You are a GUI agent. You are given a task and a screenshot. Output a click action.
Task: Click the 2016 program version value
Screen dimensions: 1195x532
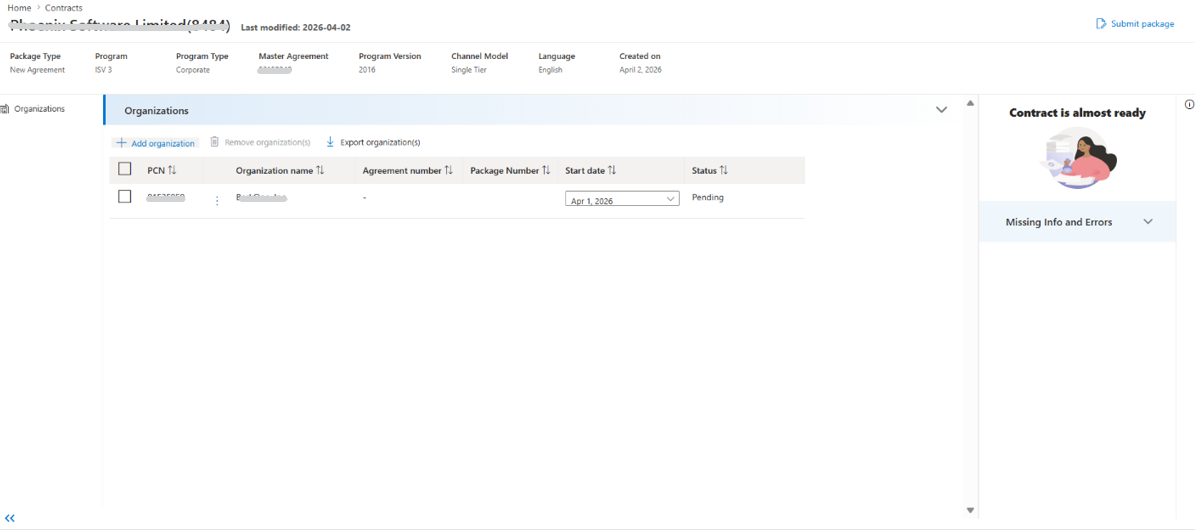click(367, 70)
